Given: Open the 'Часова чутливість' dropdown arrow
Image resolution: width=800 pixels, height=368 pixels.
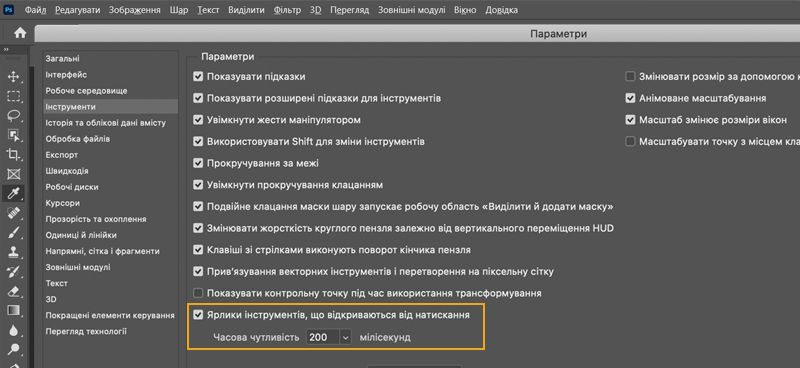Looking at the screenshot, I should point(346,337).
